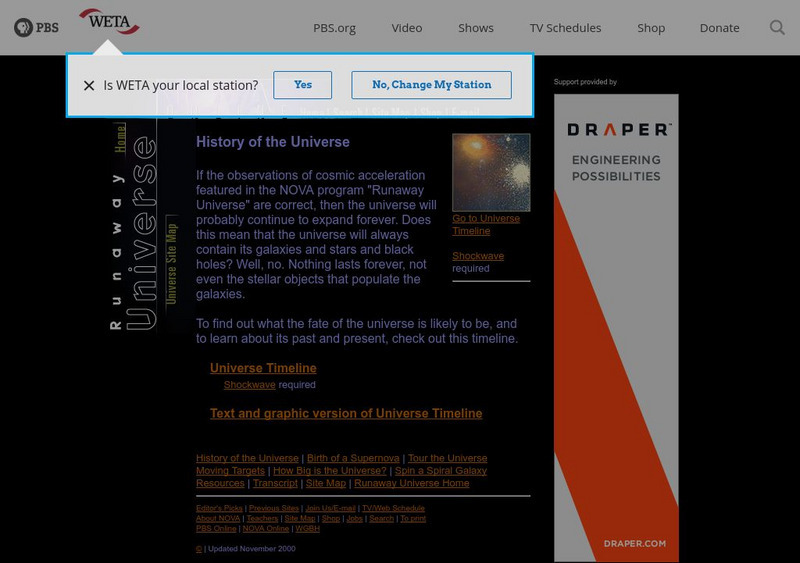Open Donate in the top navigation
Screen dimensions: 800x563
pyautogui.click(x=719, y=28)
